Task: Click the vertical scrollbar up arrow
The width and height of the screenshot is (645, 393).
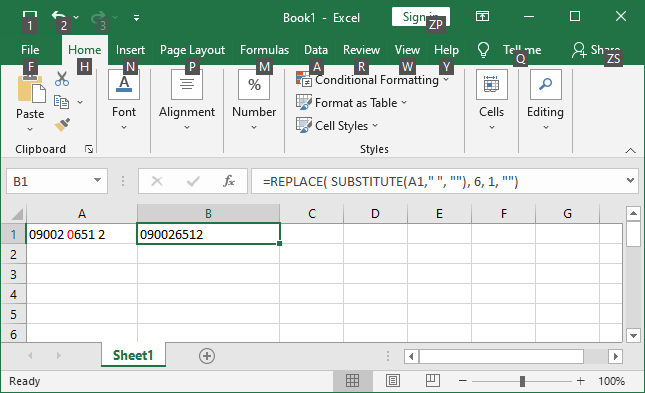Action: [x=633, y=213]
